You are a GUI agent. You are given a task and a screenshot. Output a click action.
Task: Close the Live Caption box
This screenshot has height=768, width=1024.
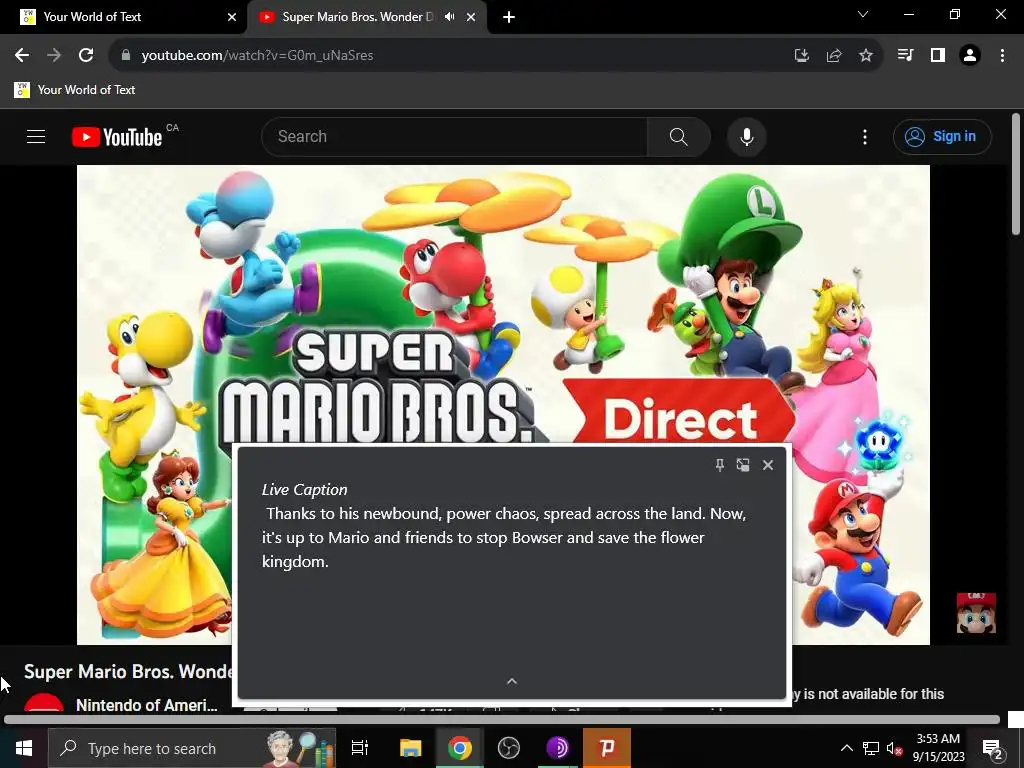point(768,465)
